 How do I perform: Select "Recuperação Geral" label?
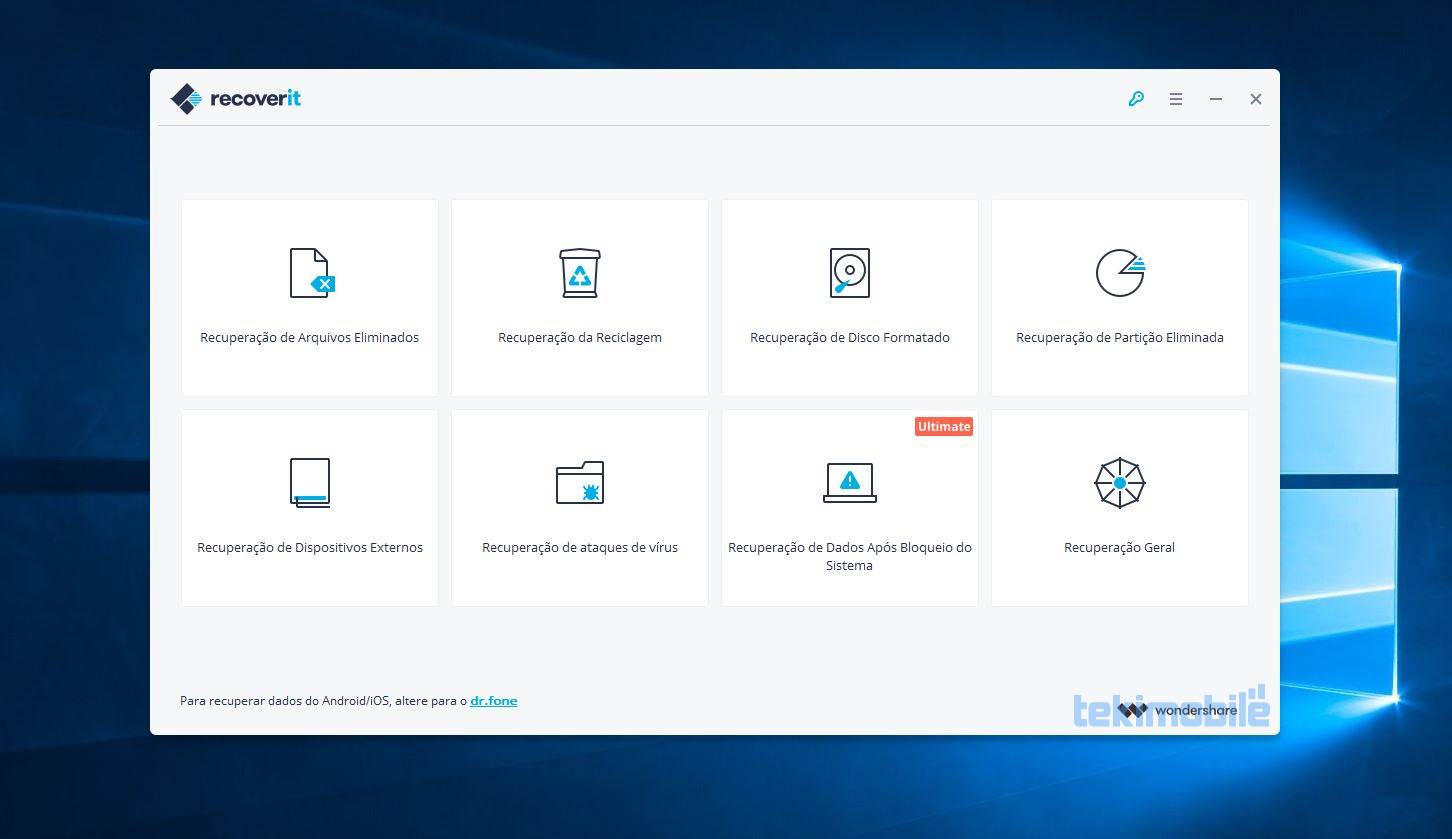point(1120,548)
